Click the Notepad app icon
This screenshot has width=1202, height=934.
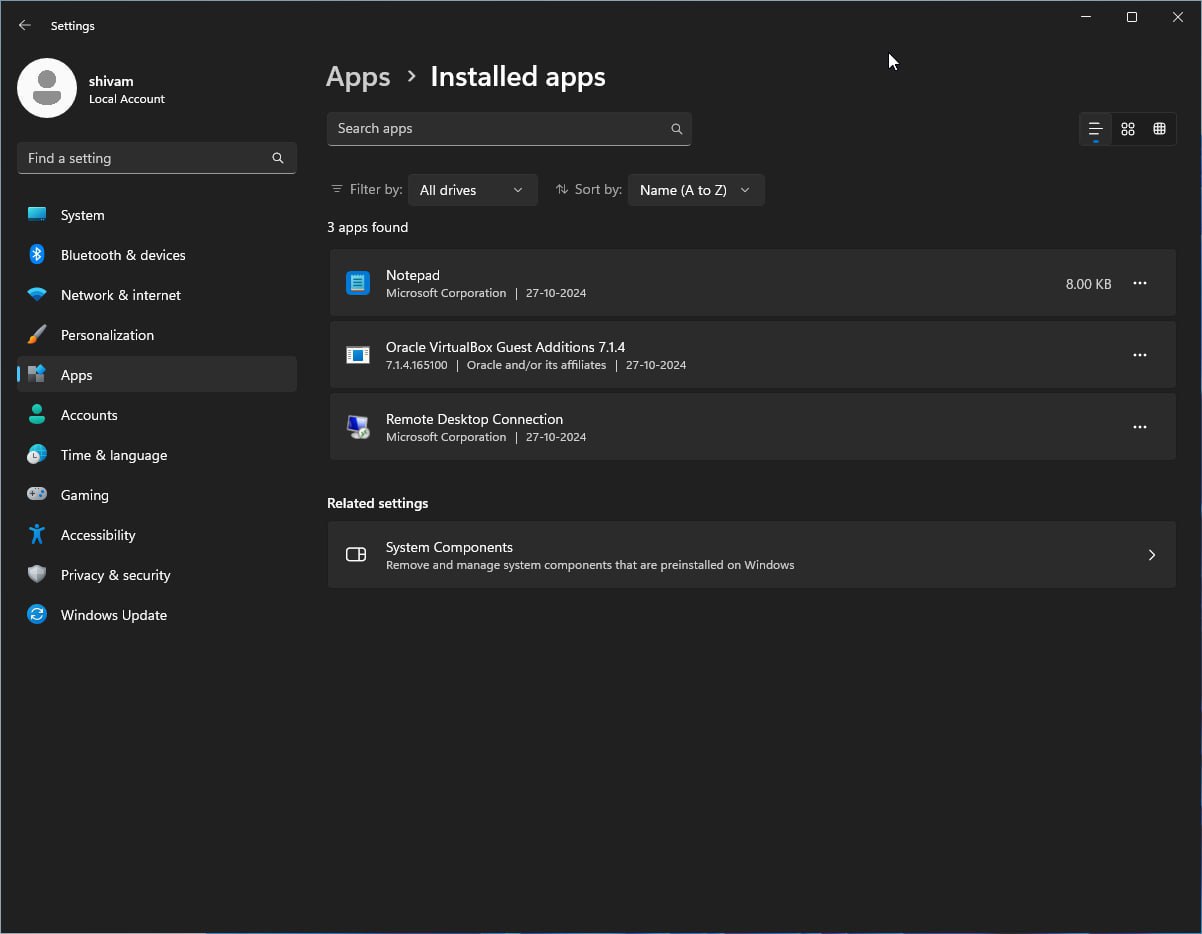coord(358,283)
